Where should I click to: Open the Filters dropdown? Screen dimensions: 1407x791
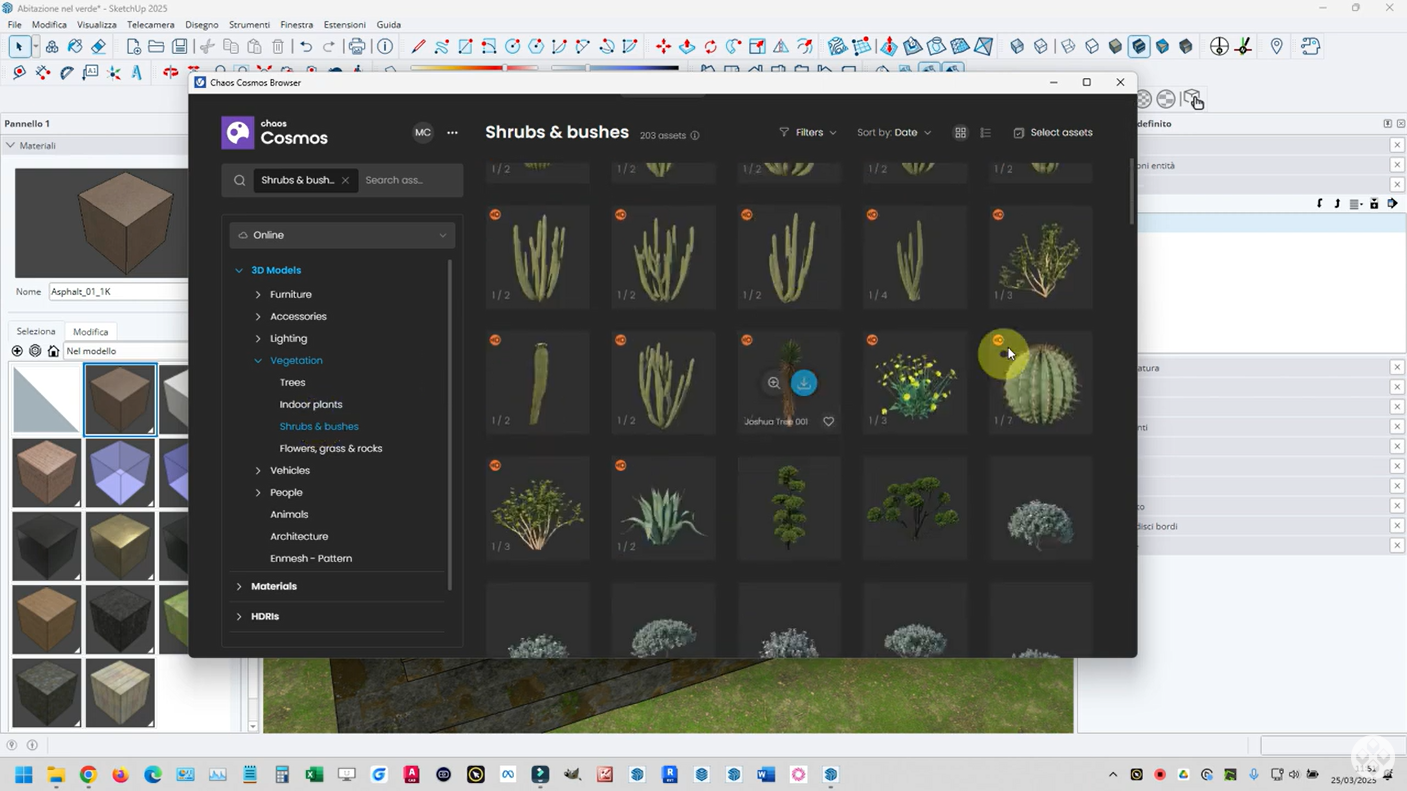[x=808, y=133]
